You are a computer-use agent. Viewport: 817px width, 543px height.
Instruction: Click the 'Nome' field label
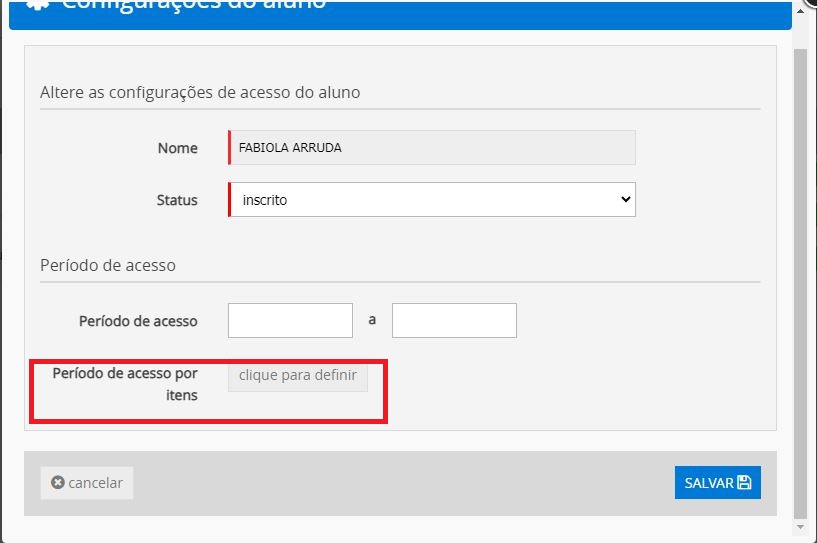178,148
